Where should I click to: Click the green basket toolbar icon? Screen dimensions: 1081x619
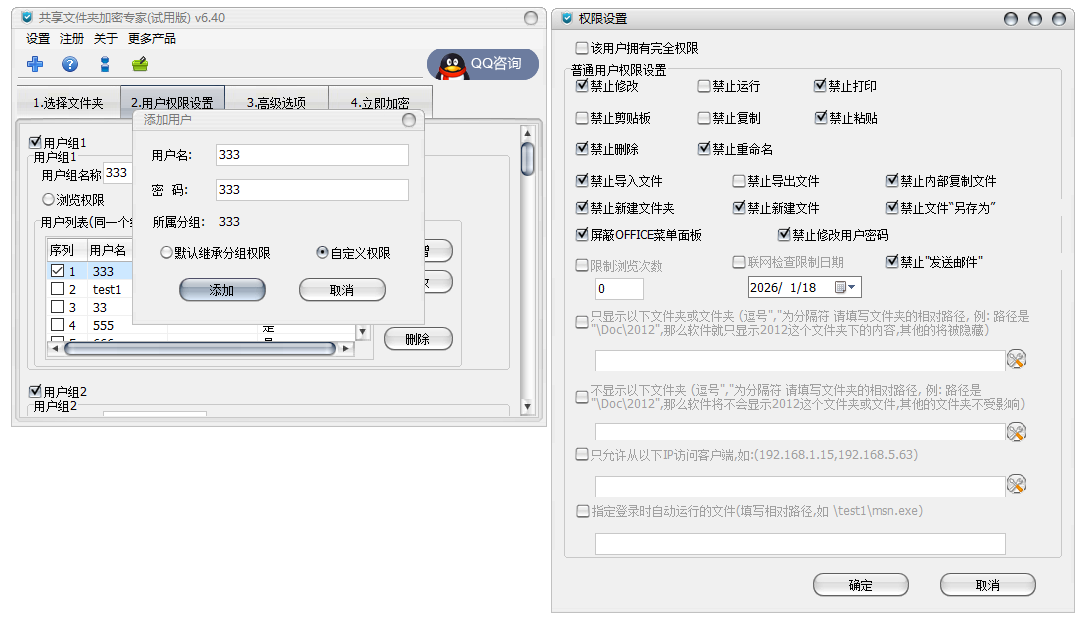(140, 64)
